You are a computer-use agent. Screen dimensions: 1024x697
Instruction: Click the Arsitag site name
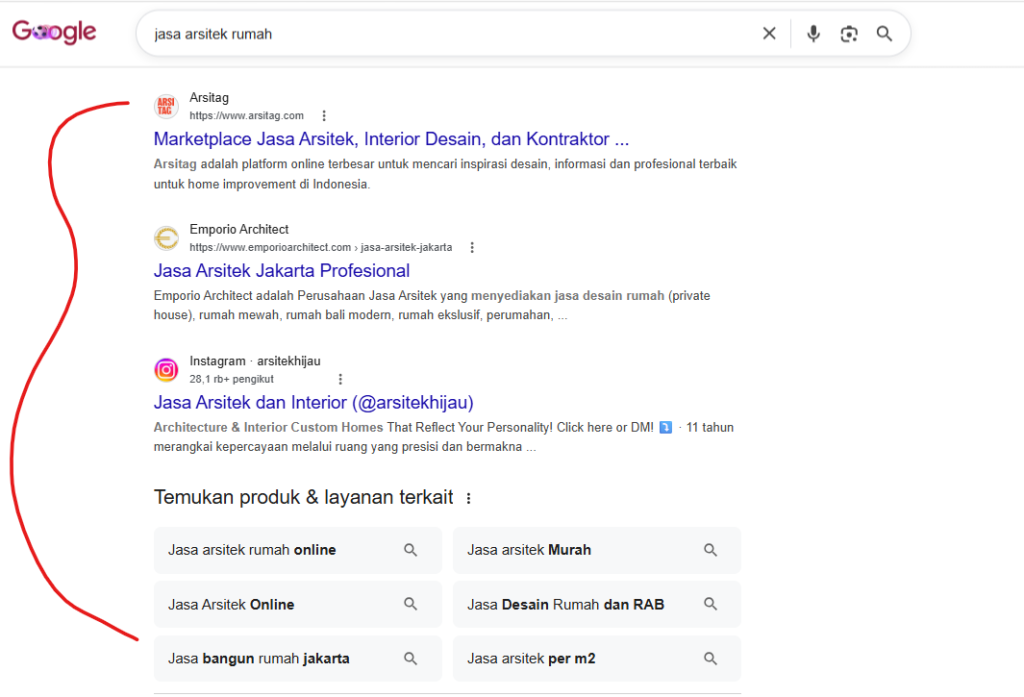(x=209, y=97)
